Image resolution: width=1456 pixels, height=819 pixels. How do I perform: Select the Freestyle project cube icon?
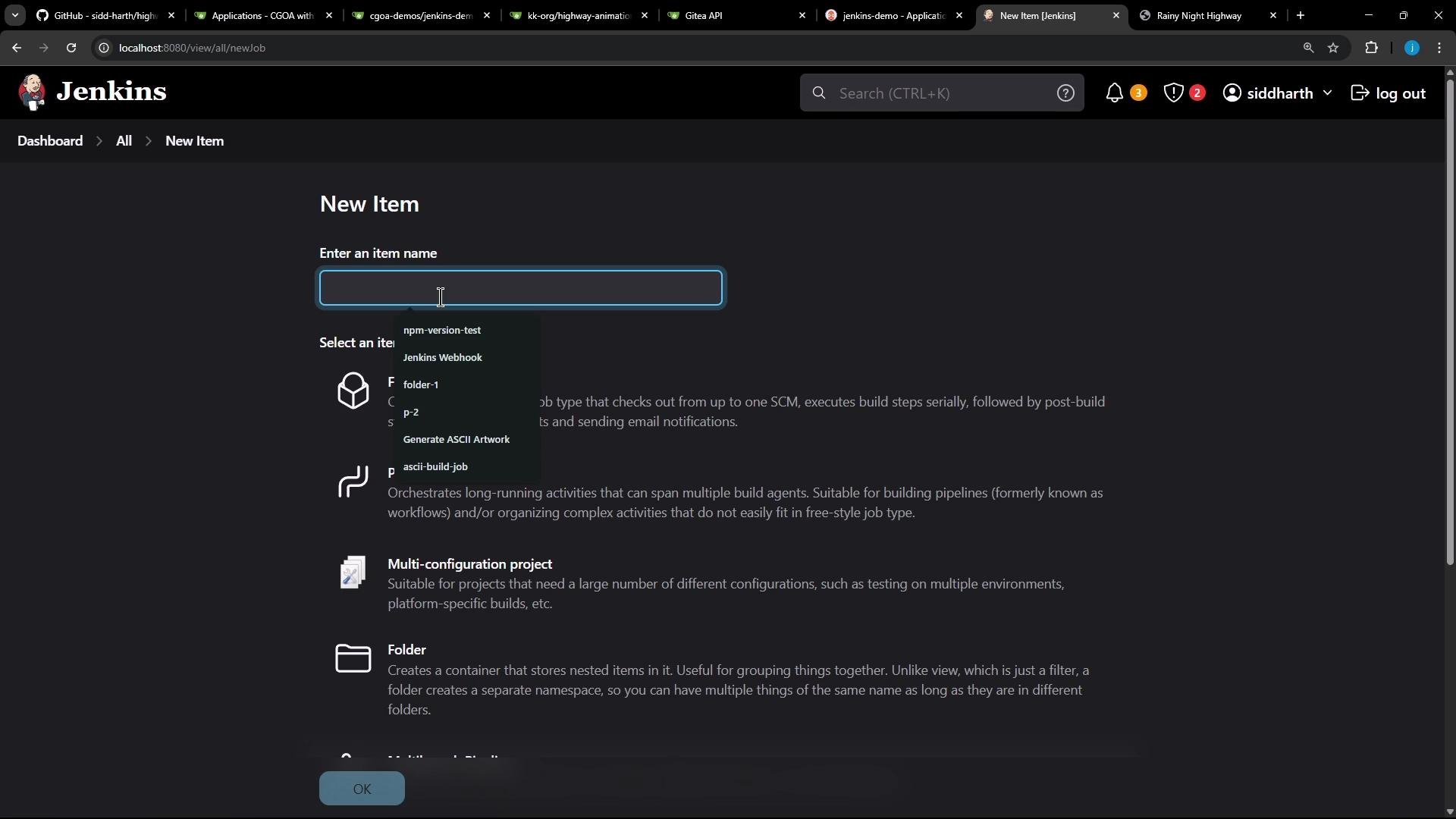[353, 391]
